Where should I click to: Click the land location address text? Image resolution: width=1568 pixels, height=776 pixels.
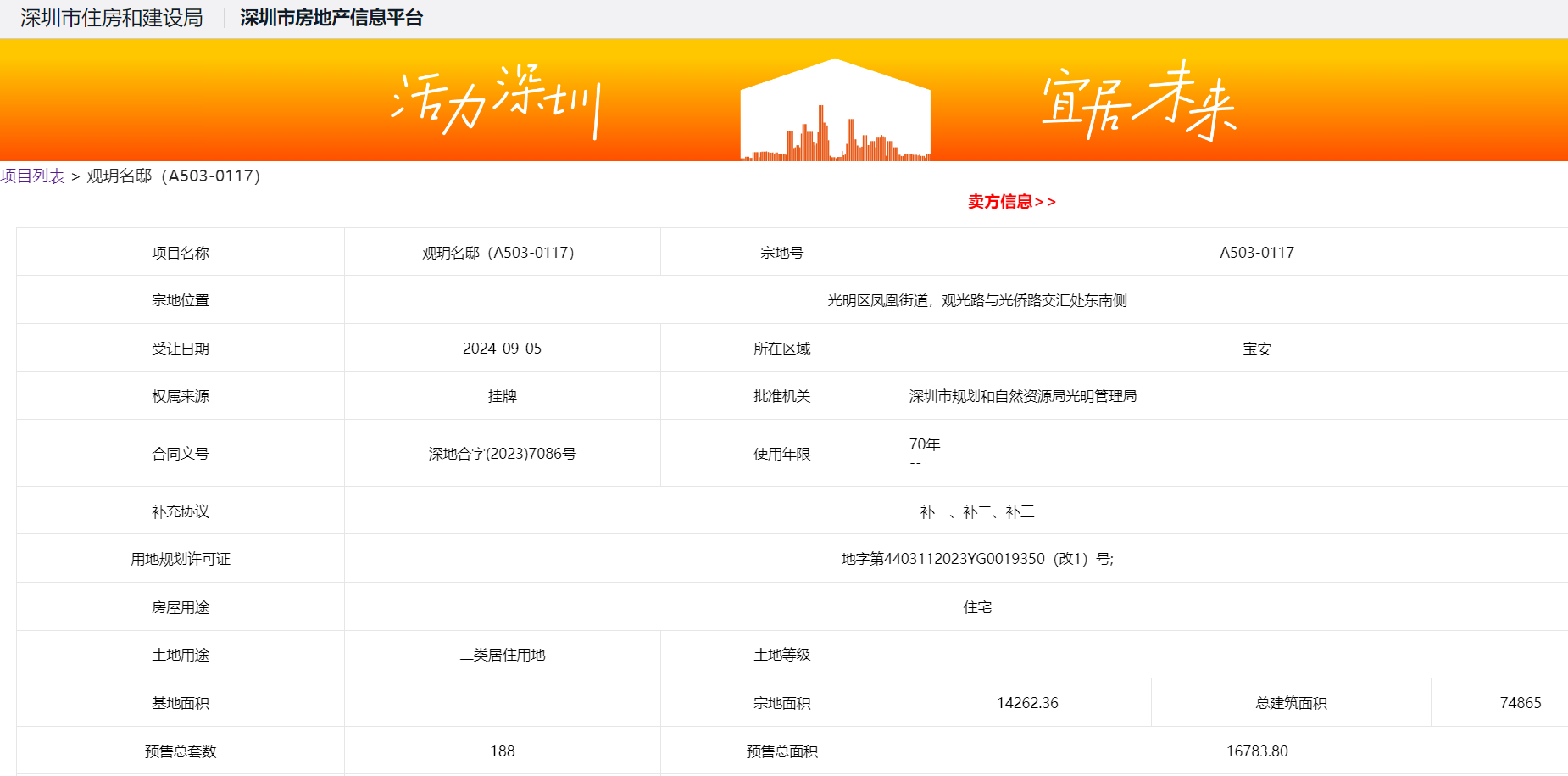[x=976, y=300]
